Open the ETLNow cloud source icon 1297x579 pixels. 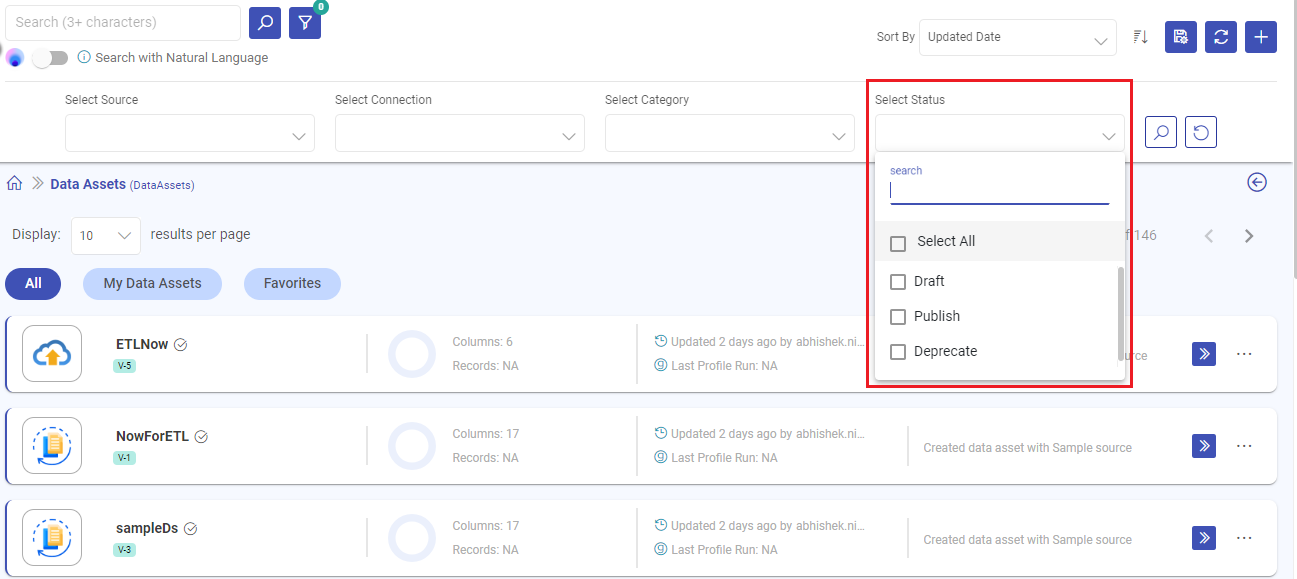pos(51,353)
